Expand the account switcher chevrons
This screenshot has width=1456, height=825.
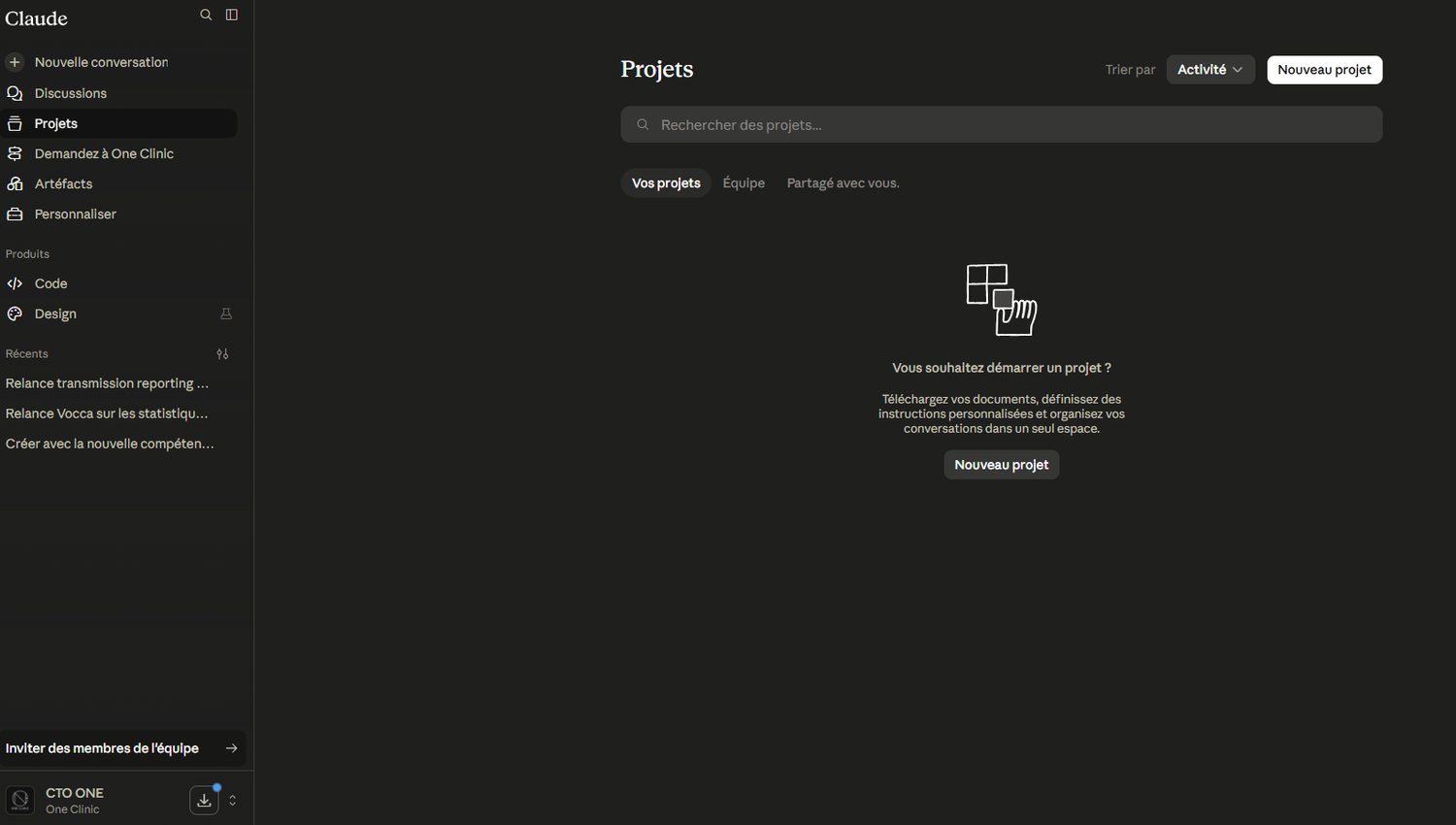coord(233,801)
